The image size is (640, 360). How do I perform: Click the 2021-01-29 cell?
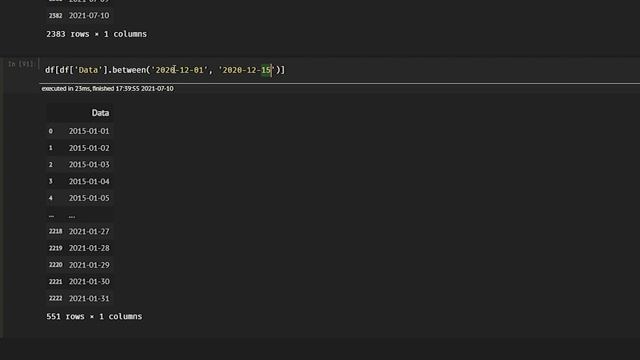click(89, 265)
